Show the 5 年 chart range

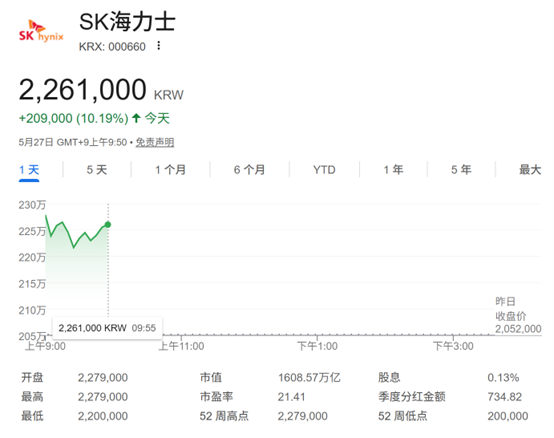[x=461, y=170]
